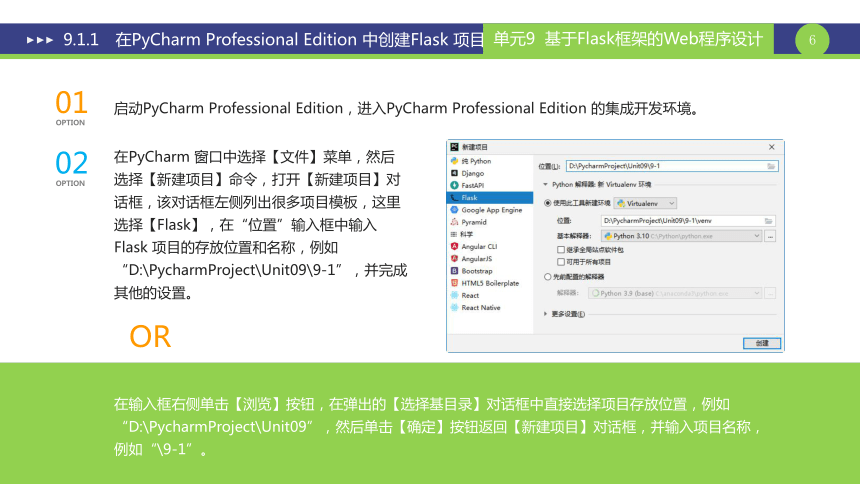Click the 单元9 基于Flask框架的Web程序设计 header text
Image resolution: width=860 pixels, height=484 pixels.
628,39
